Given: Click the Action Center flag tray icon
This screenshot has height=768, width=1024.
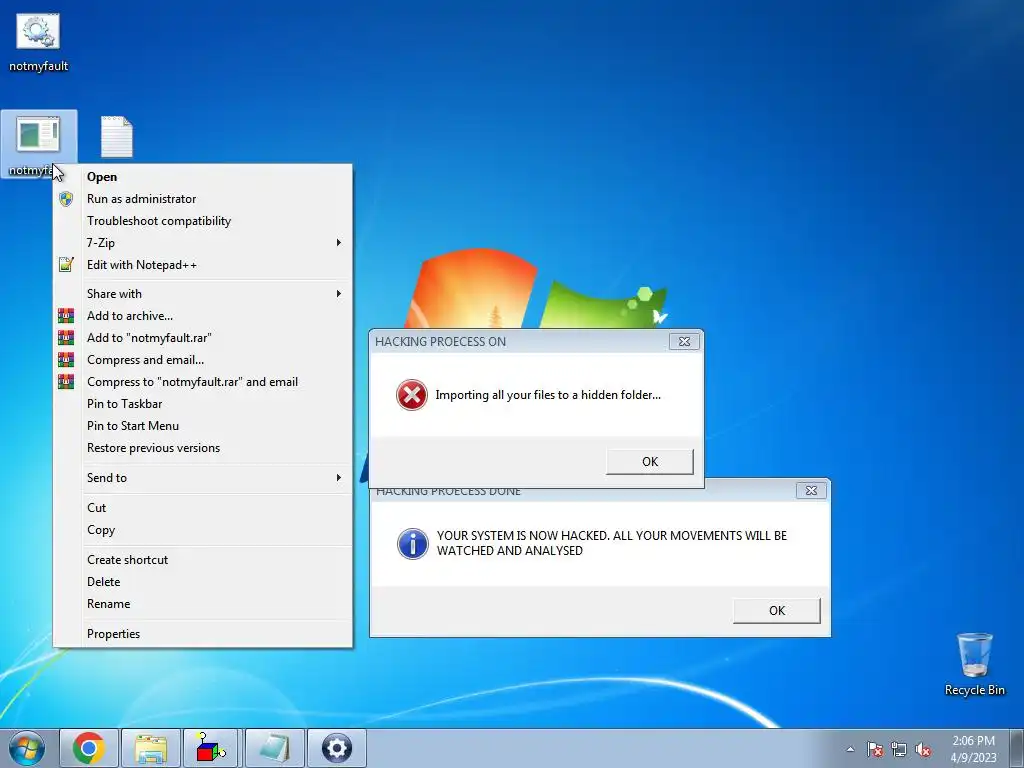Looking at the screenshot, I should point(875,749).
